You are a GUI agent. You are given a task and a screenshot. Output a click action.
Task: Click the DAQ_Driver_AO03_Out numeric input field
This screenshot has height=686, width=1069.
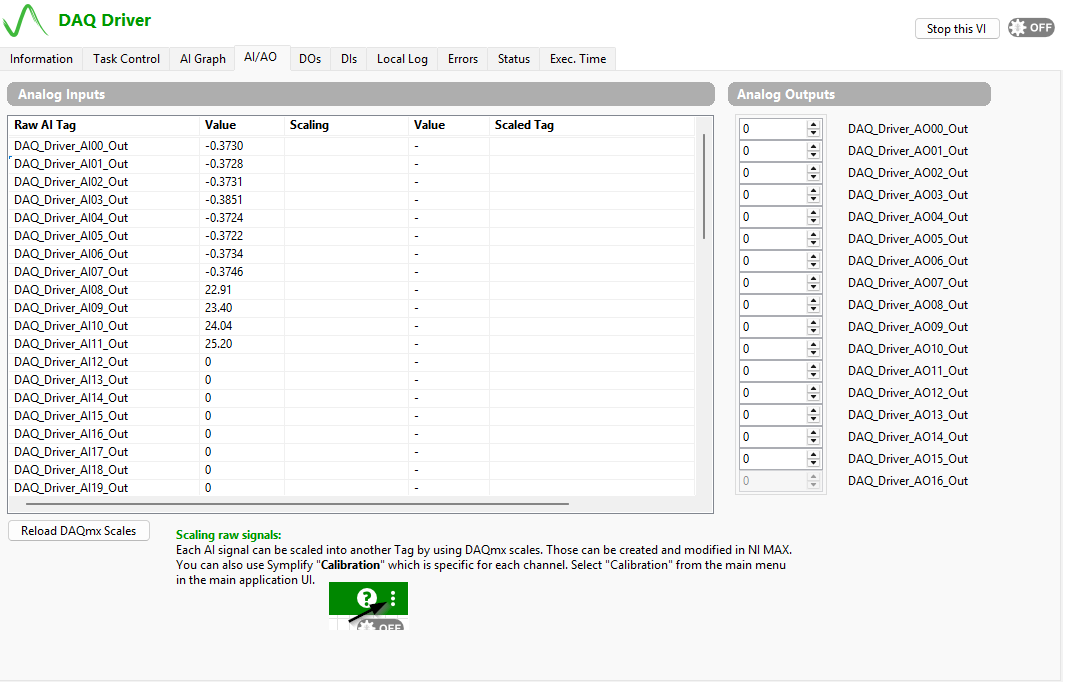point(774,195)
